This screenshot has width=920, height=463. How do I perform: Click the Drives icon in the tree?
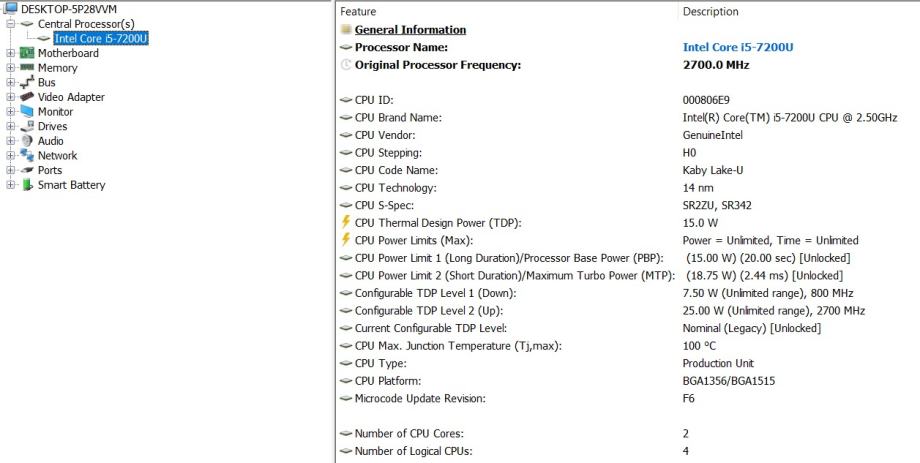(27, 126)
